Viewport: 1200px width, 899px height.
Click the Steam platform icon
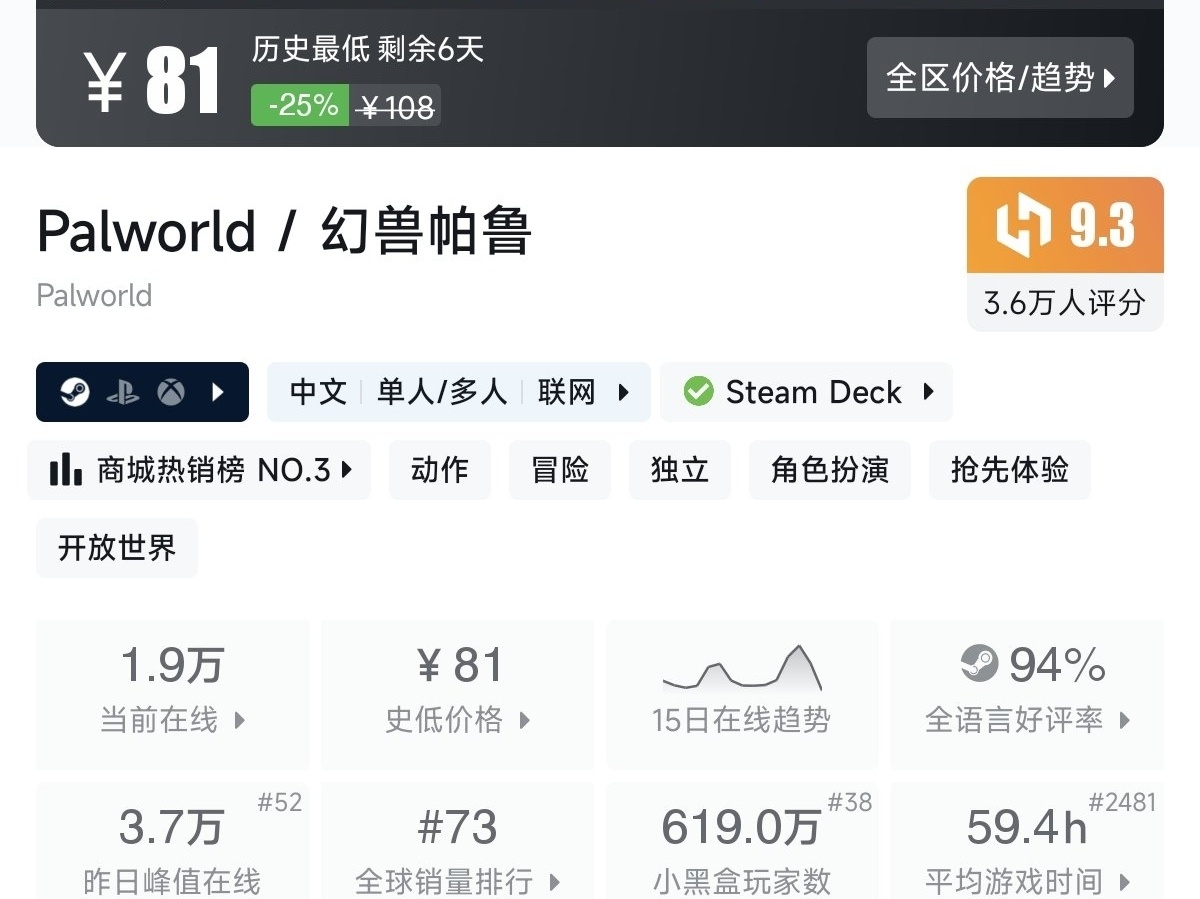[x=75, y=392]
